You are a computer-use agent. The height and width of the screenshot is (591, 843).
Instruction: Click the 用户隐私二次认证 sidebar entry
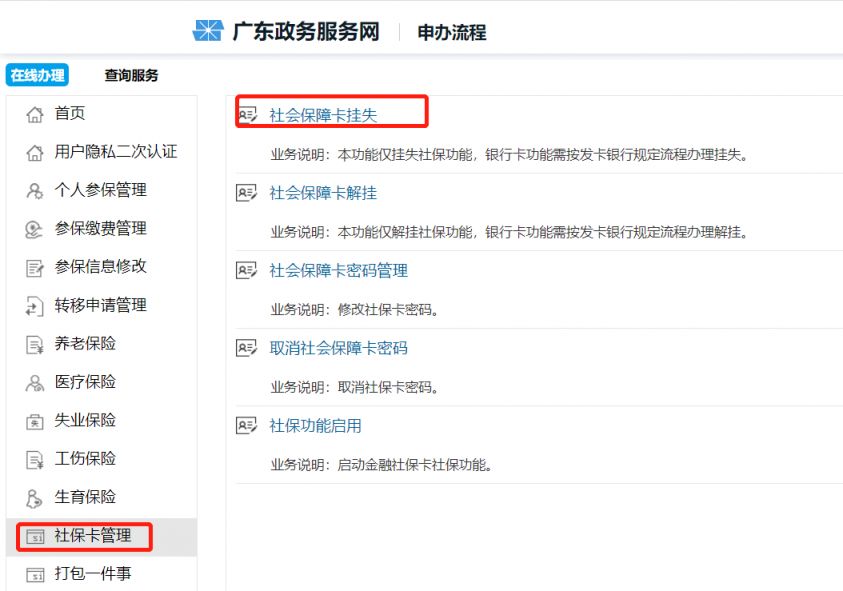95,151
